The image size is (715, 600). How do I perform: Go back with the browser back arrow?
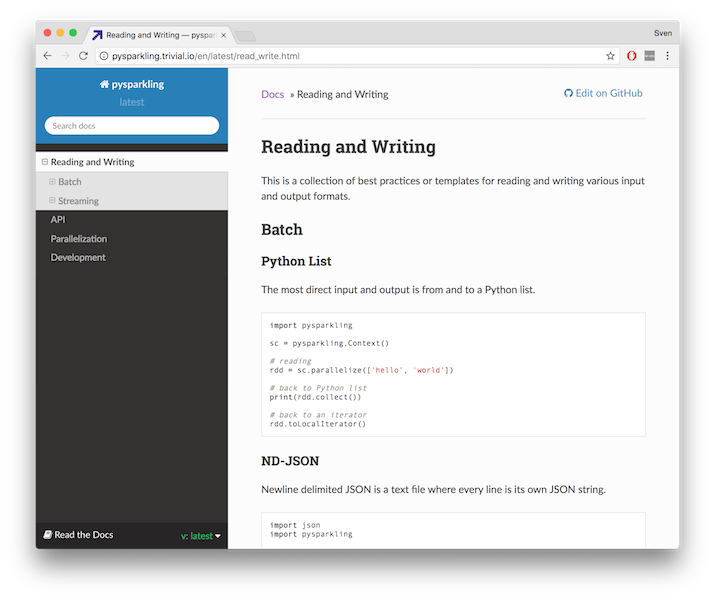47,56
